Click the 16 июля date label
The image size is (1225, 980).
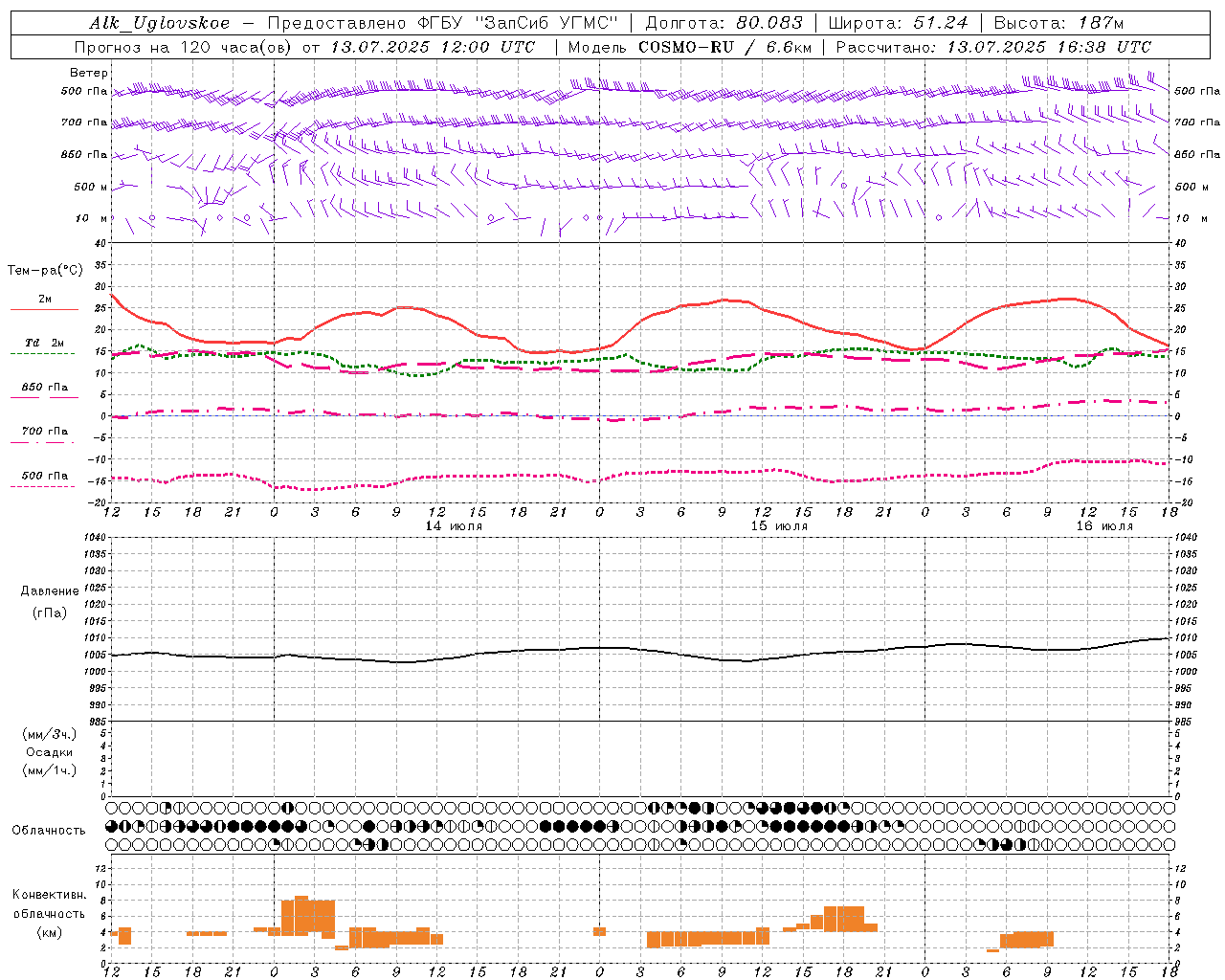[1104, 526]
